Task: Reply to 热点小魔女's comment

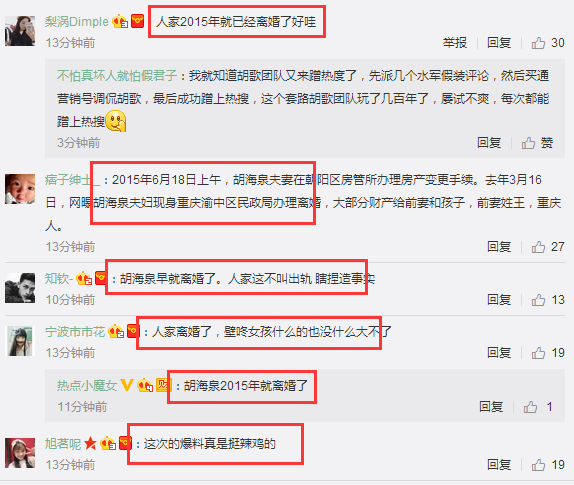Action: (x=491, y=407)
